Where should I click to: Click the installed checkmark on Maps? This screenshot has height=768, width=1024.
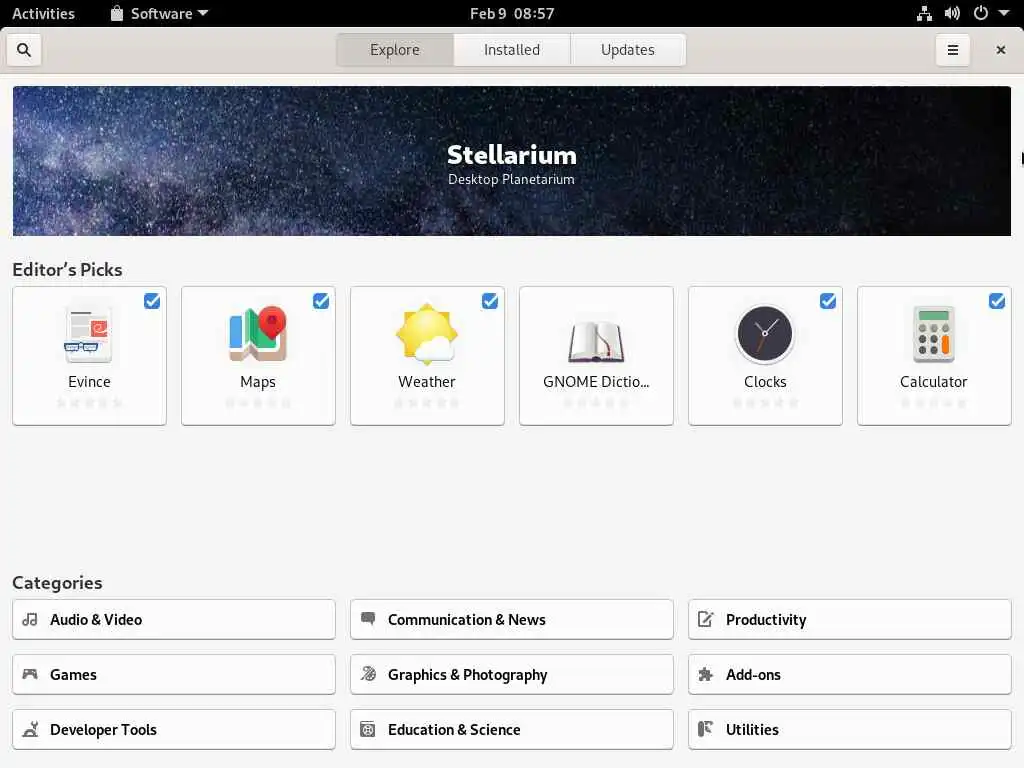point(321,301)
